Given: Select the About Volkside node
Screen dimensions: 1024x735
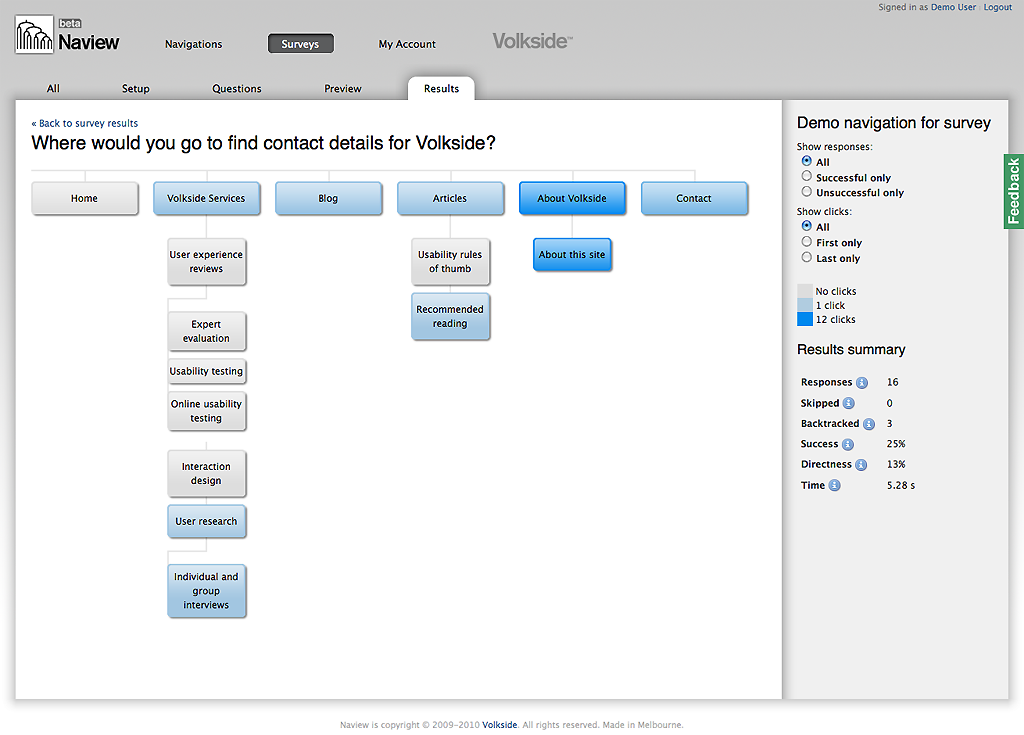Looking at the screenshot, I should [x=572, y=198].
